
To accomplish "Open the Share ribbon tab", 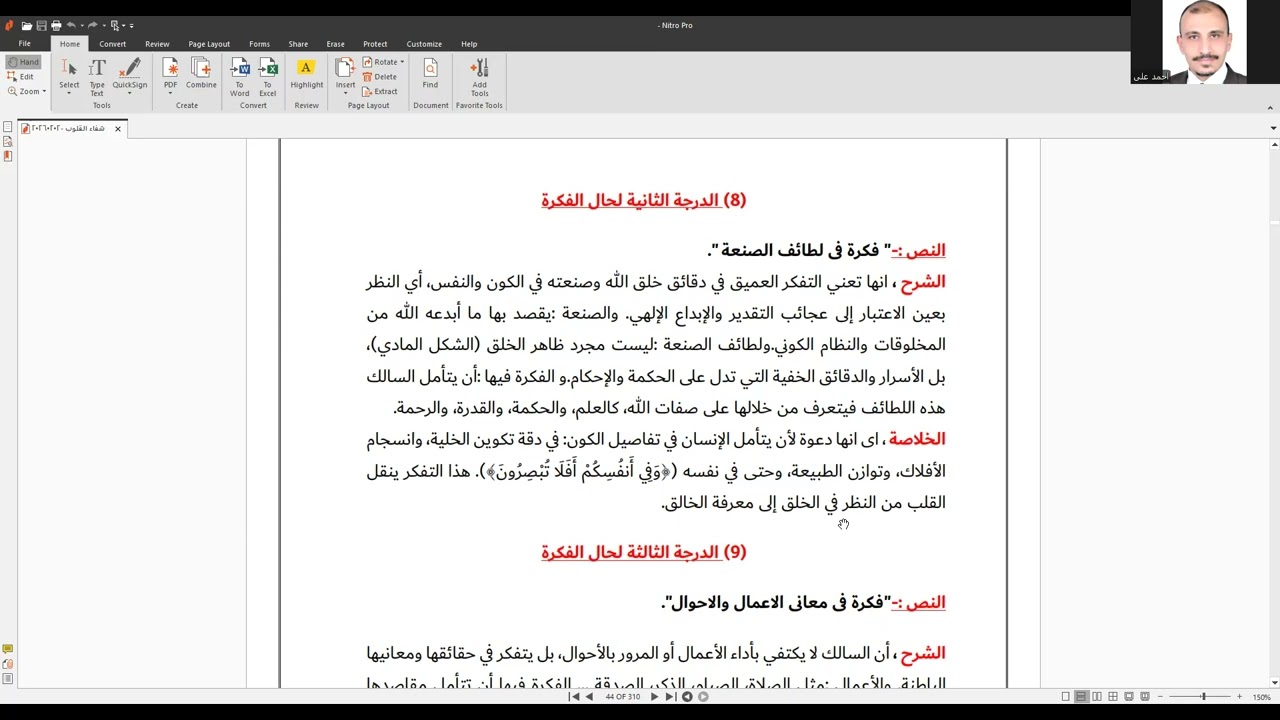I will coord(298,44).
